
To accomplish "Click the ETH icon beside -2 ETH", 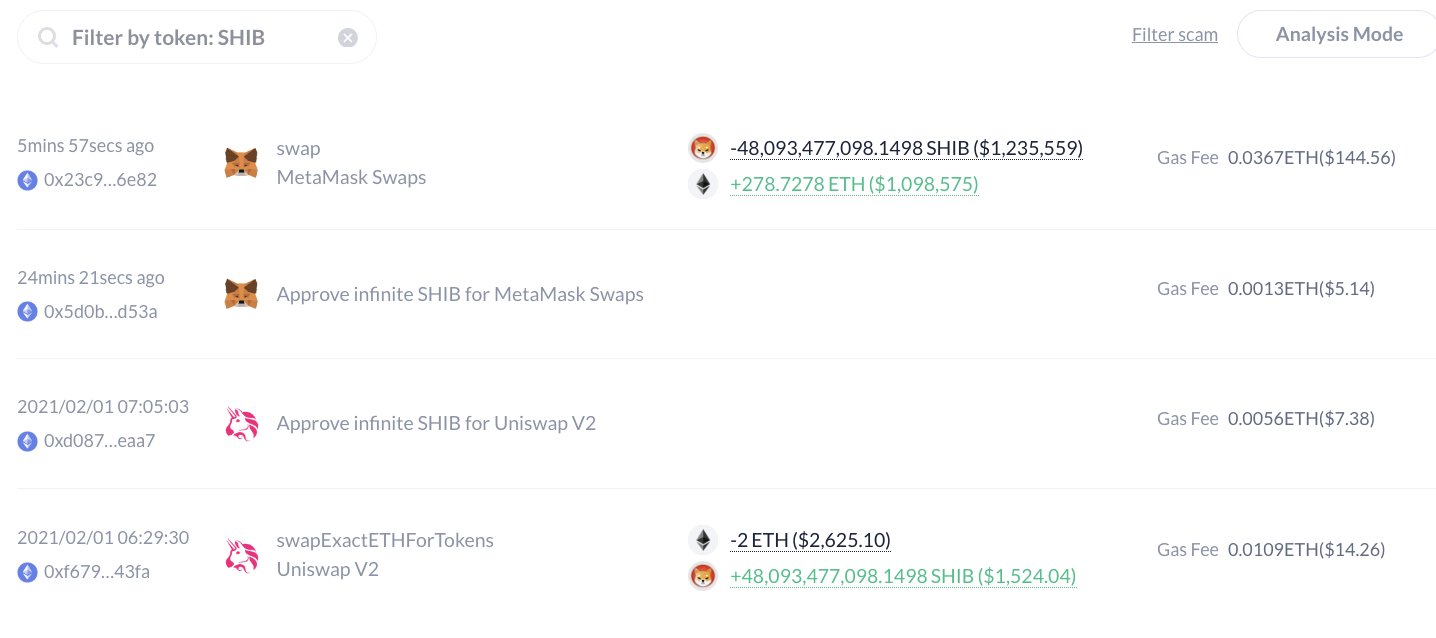I will click(703, 540).
